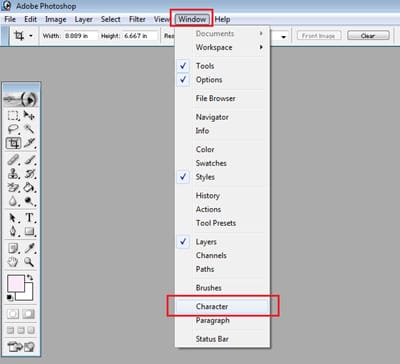Image resolution: width=400 pixels, height=364 pixels.
Task: Select the Lasso tool
Action: [x=13, y=129]
